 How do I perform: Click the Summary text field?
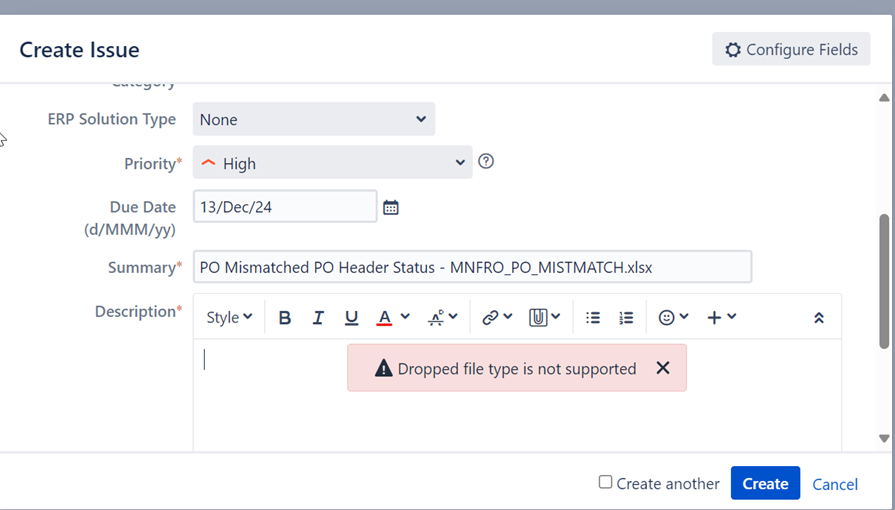[x=472, y=267]
